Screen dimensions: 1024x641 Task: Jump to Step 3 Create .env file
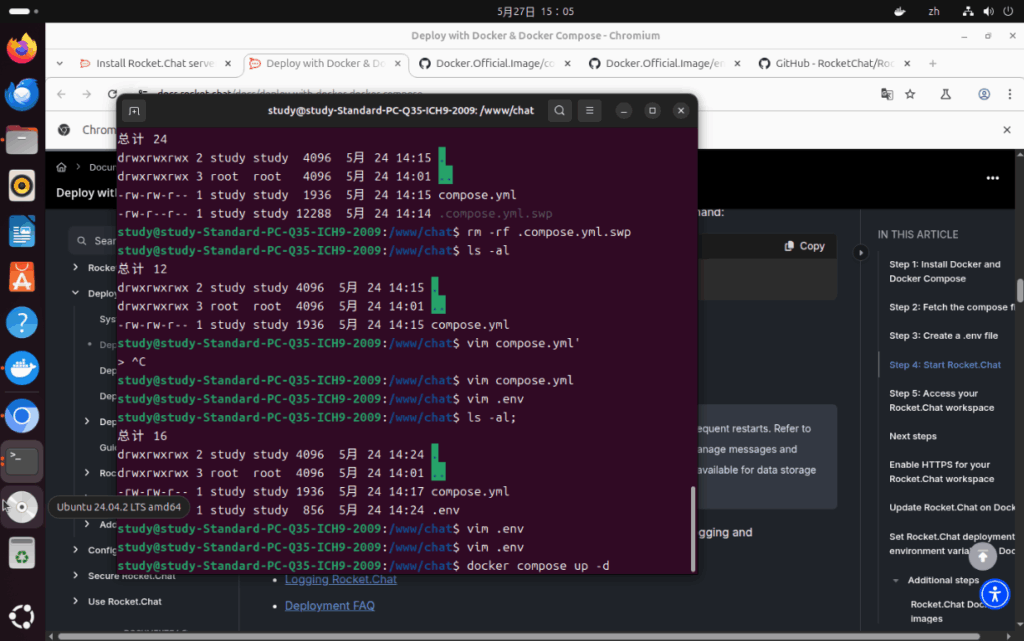point(943,336)
